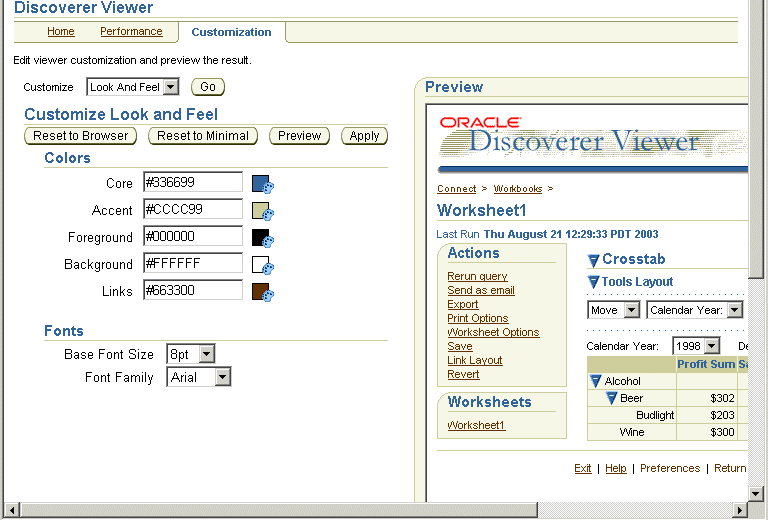This screenshot has height=520, width=768.
Task: Switch to the Performance tab
Action: click(131, 31)
